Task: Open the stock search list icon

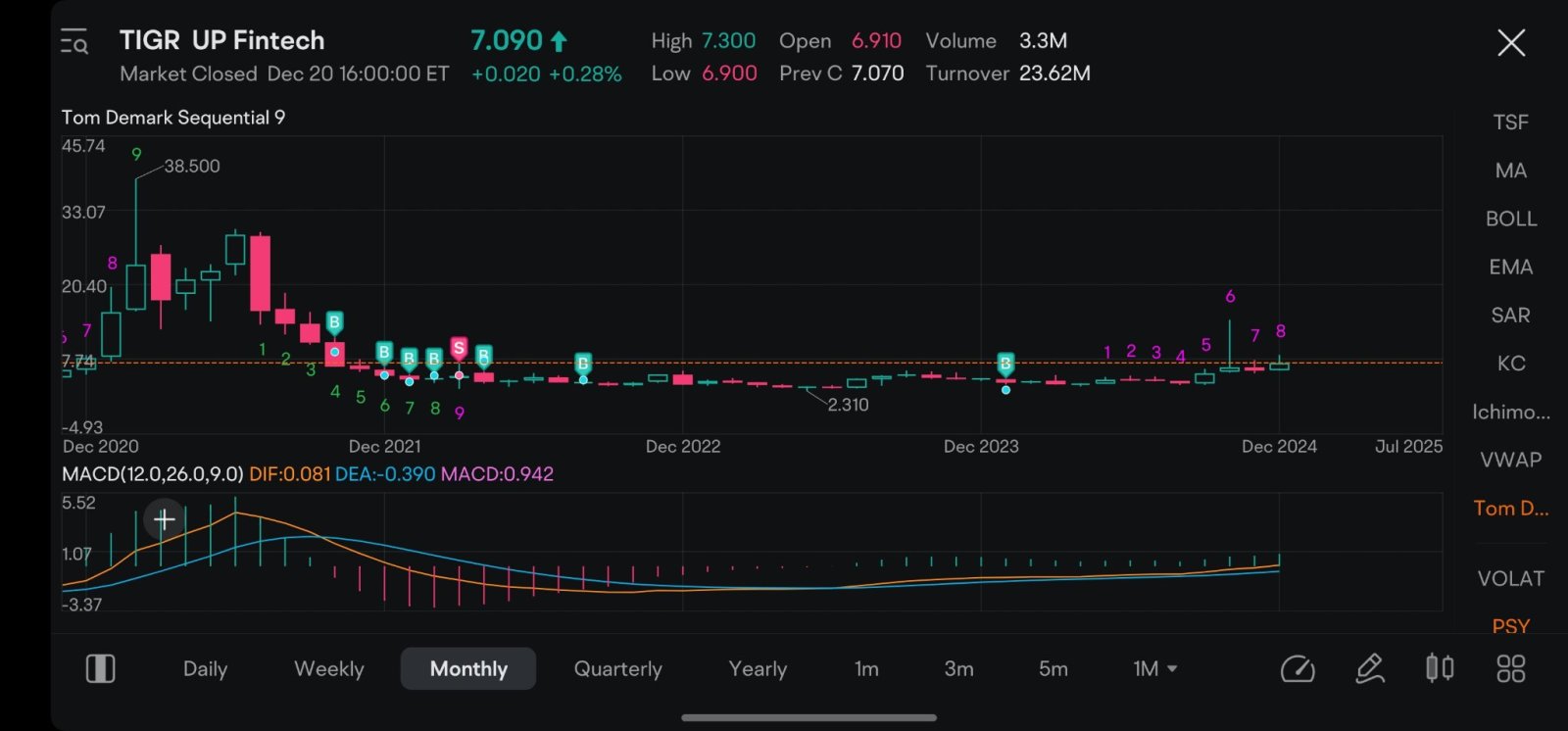Action: tap(74, 41)
